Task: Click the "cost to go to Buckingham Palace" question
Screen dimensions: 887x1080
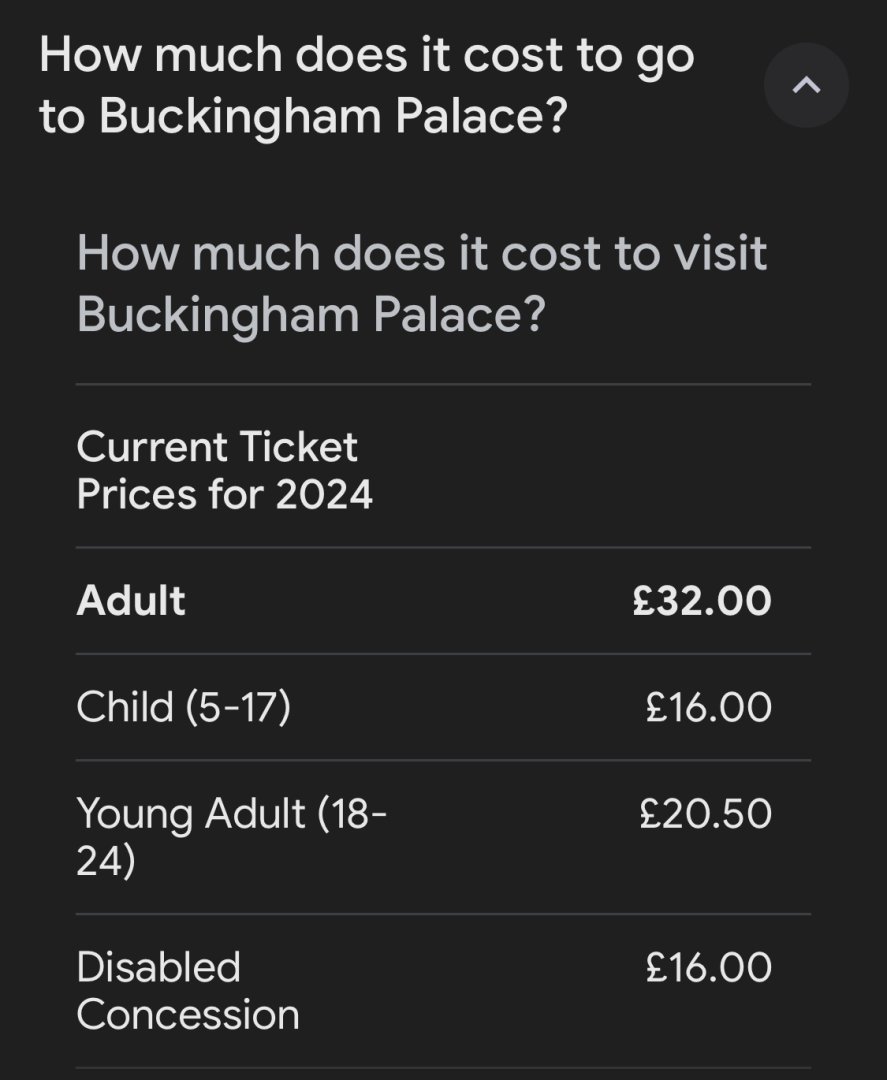Action: [366, 86]
